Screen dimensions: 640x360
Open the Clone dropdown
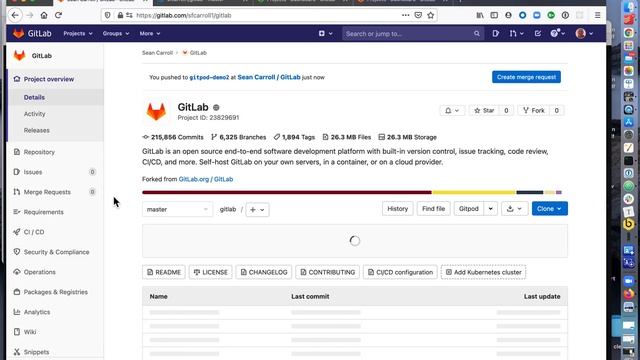549,209
